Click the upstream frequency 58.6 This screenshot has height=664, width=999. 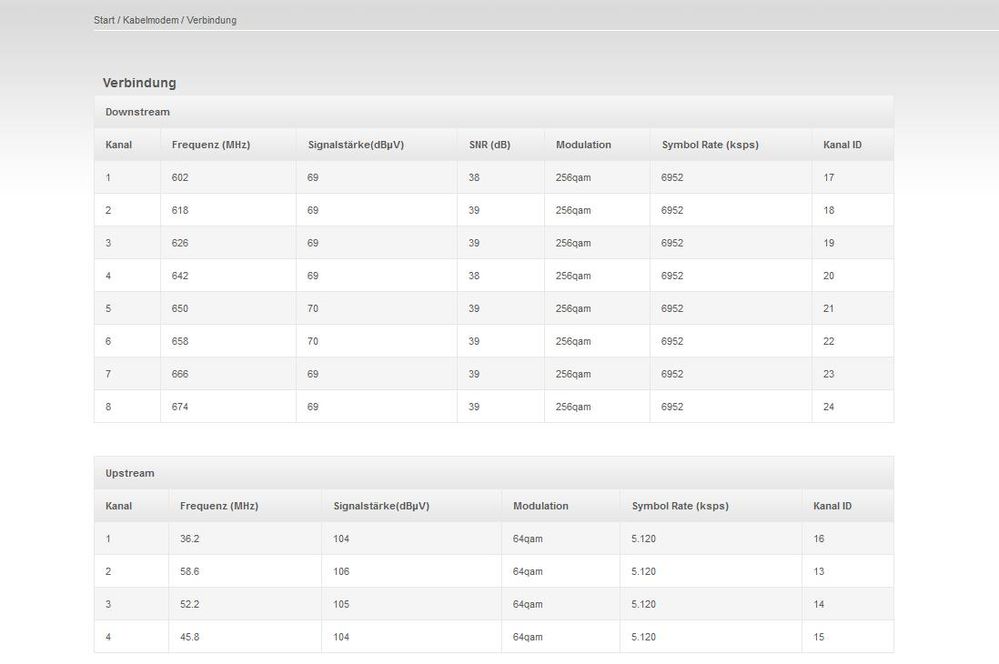point(189,572)
